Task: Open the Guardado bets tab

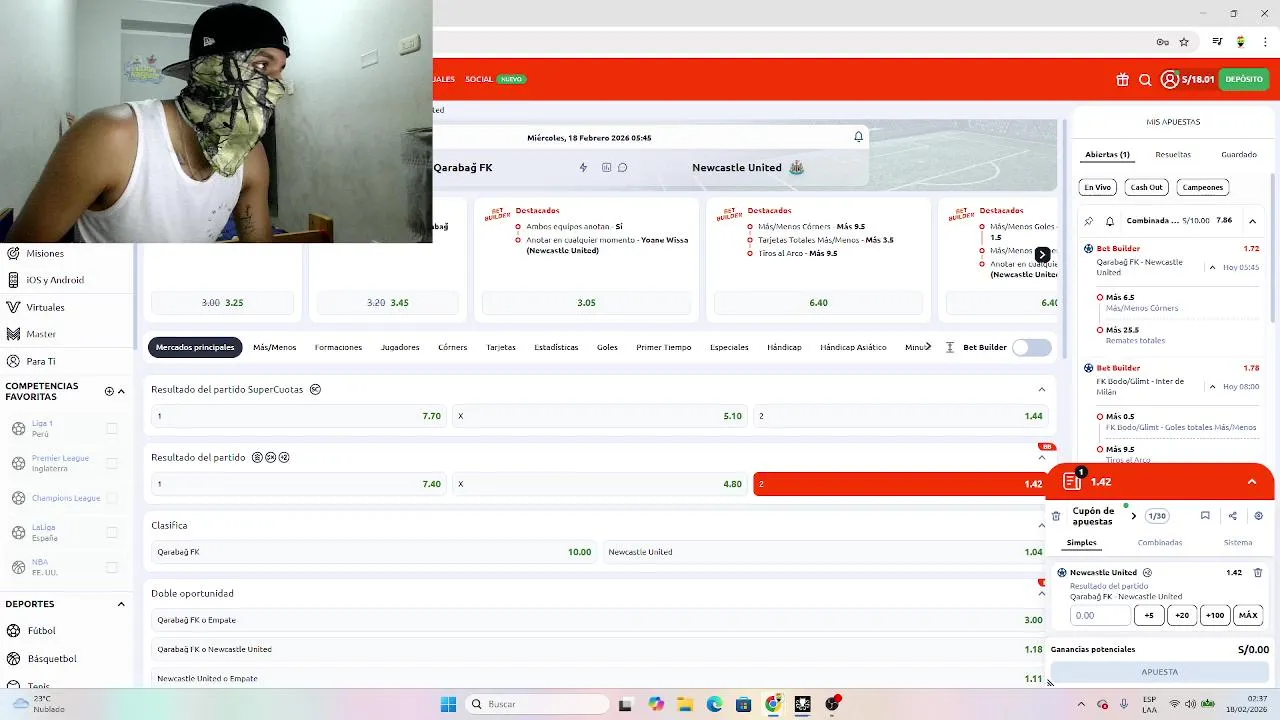Action: pyautogui.click(x=1239, y=155)
